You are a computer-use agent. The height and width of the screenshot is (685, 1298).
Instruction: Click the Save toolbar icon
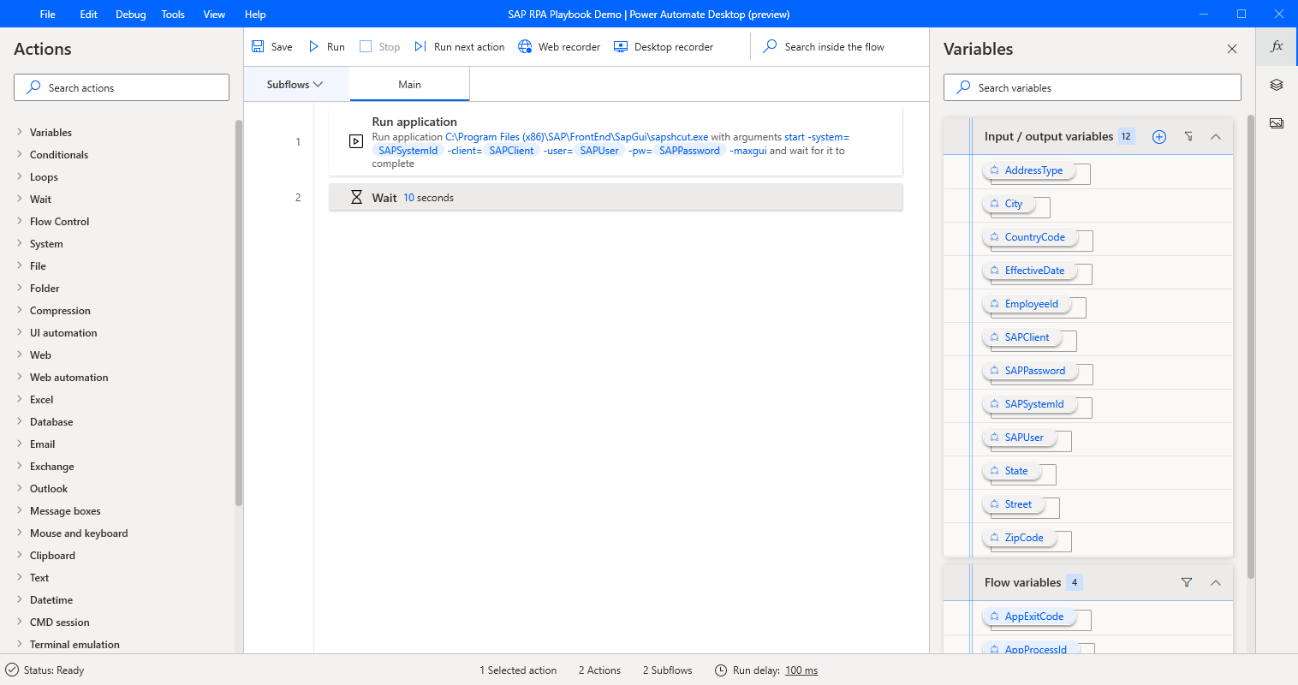click(258, 47)
